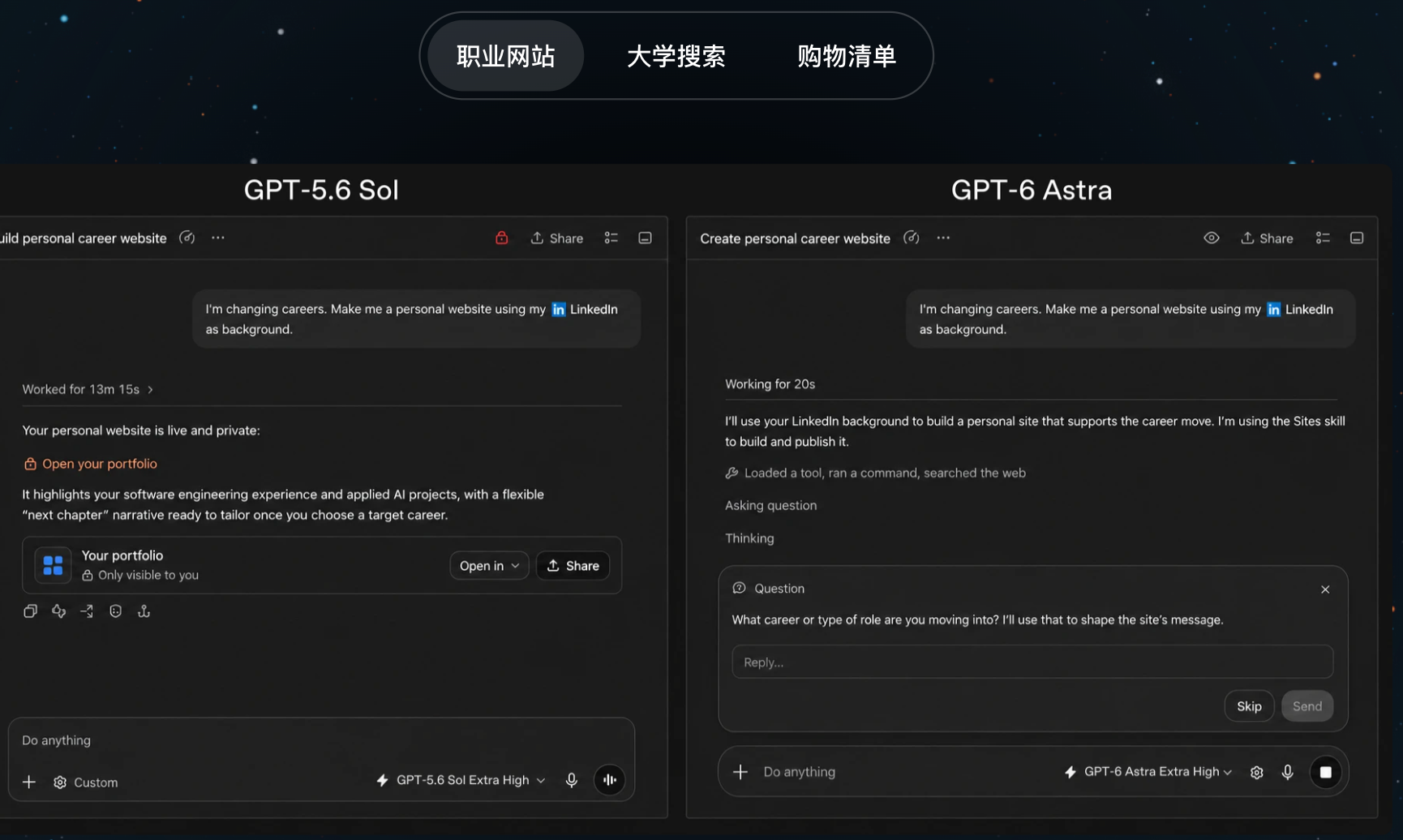Click Build personal career website title
This screenshot has height=840, width=1403.
click(84, 238)
